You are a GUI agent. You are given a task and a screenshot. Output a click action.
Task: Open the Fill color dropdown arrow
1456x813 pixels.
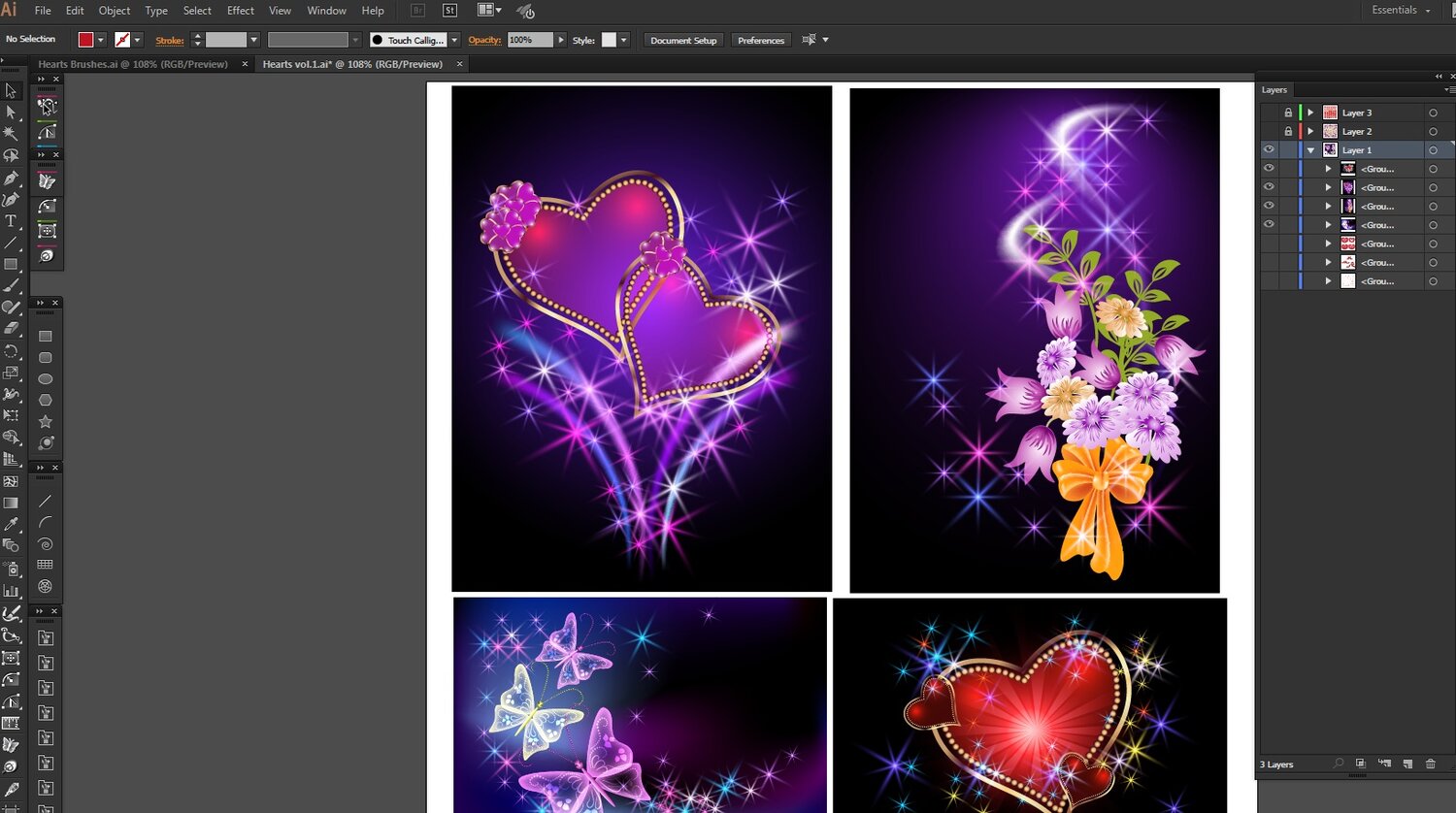point(101,40)
